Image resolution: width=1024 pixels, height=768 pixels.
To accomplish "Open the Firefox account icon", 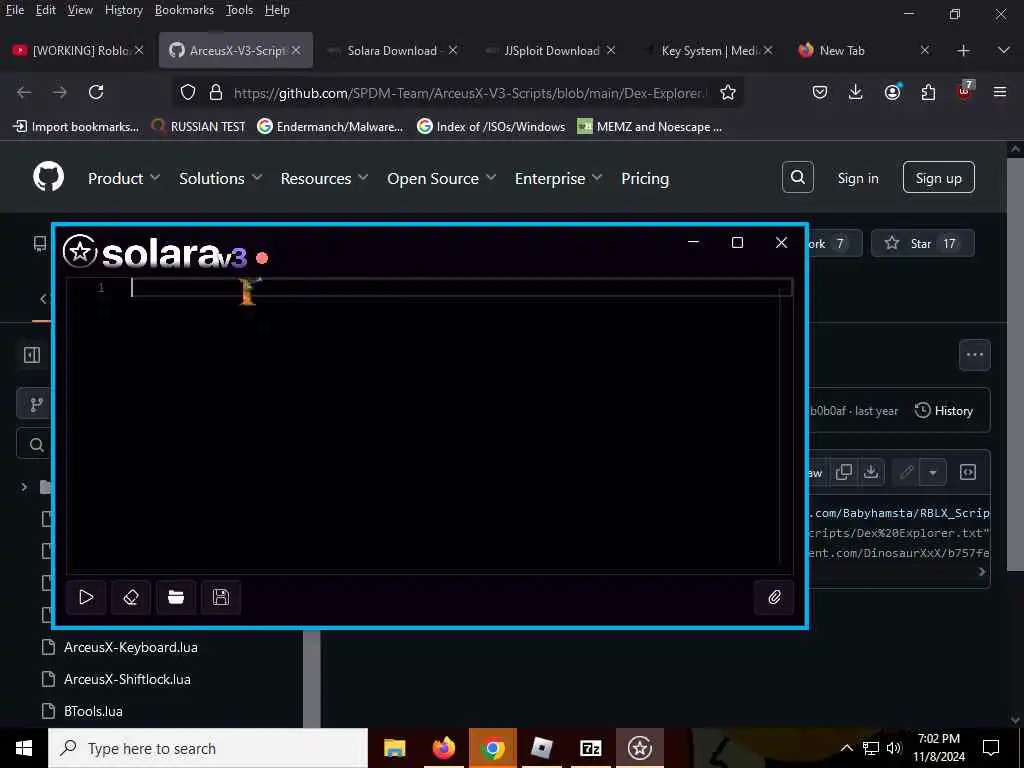I will click(x=892, y=92).
